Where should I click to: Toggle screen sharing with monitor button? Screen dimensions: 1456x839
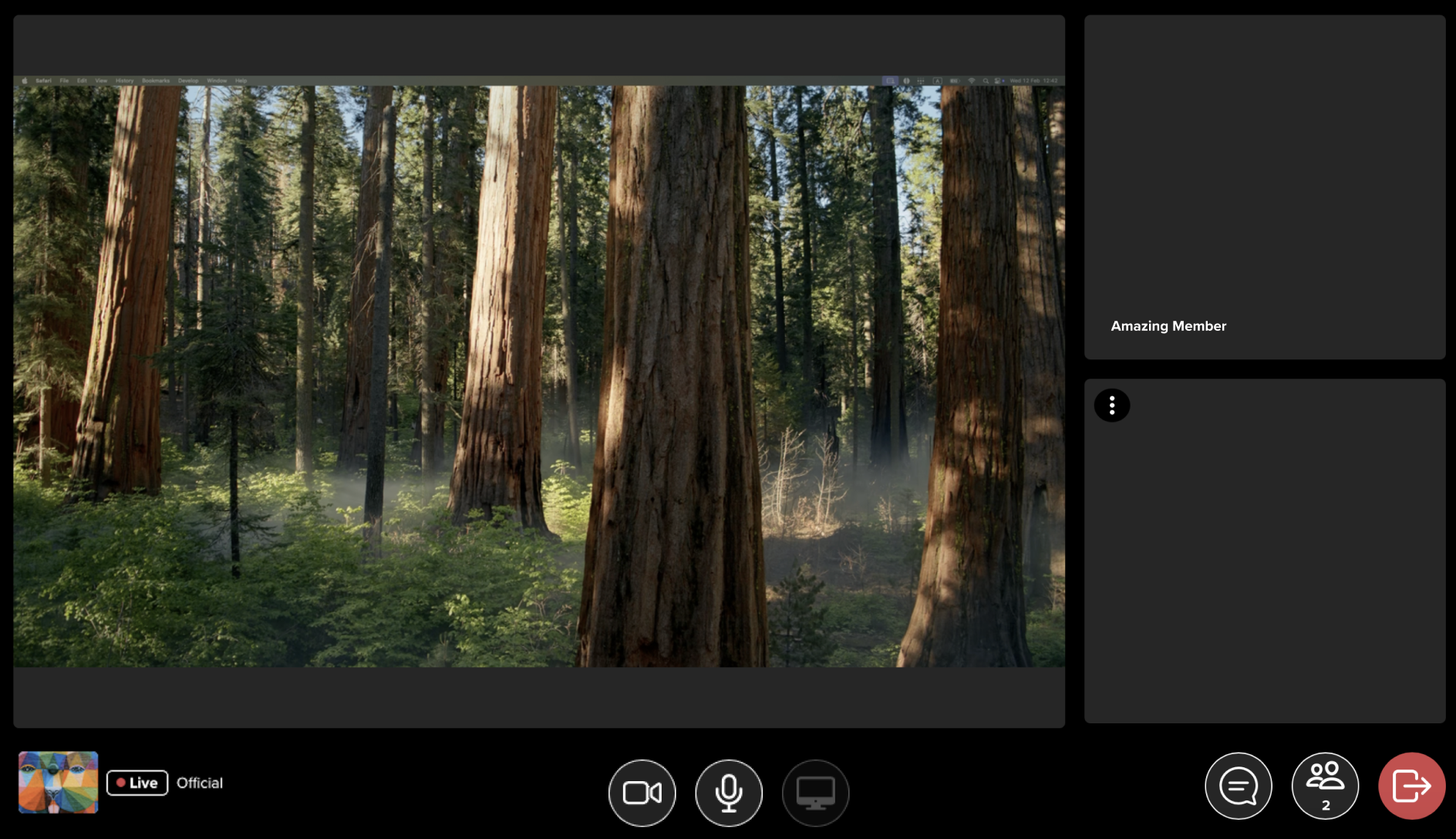(815, 792)
